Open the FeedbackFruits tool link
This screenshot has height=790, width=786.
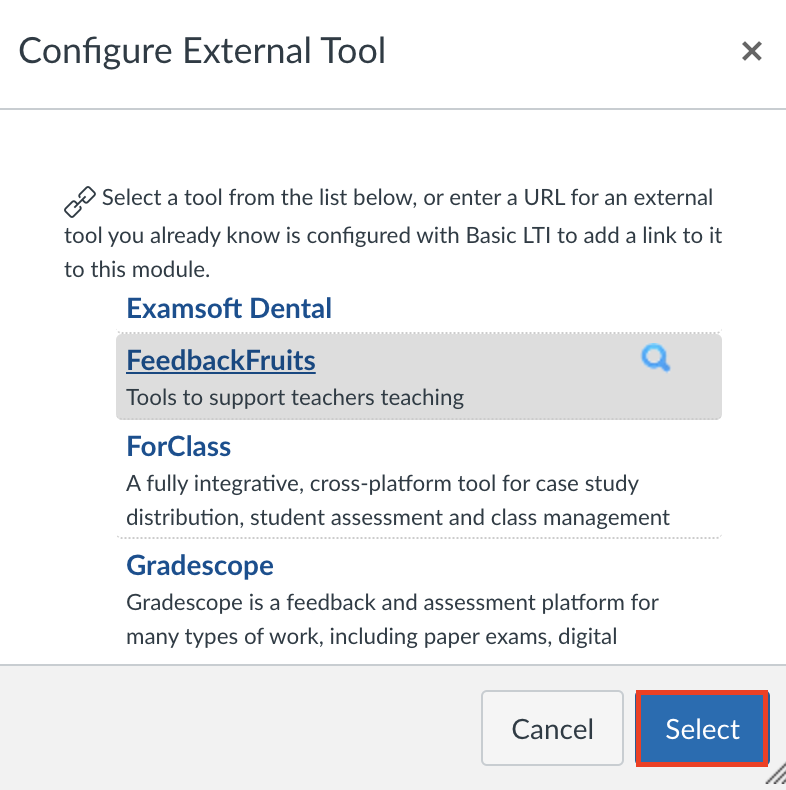tap(221, 360)
